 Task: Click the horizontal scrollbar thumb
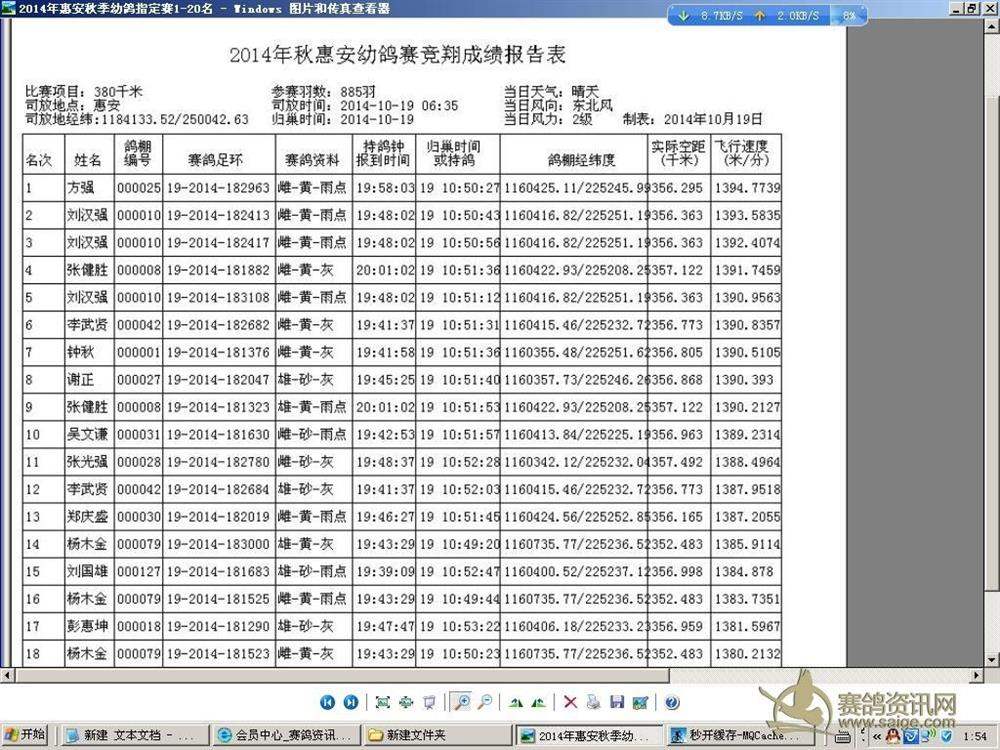[x=342, y=675]
